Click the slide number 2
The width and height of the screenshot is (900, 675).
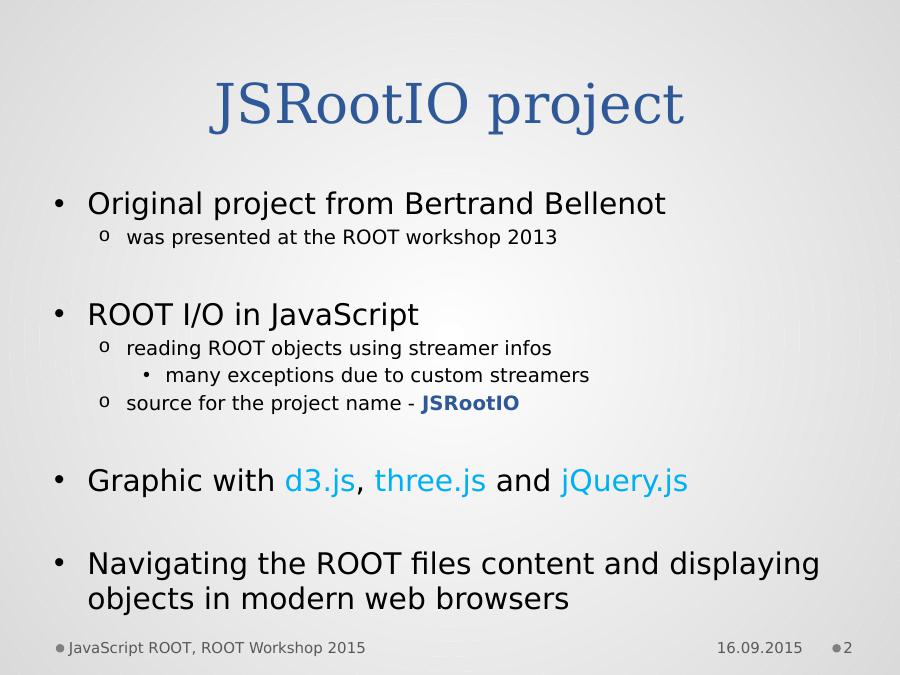(x=848, y=648)
